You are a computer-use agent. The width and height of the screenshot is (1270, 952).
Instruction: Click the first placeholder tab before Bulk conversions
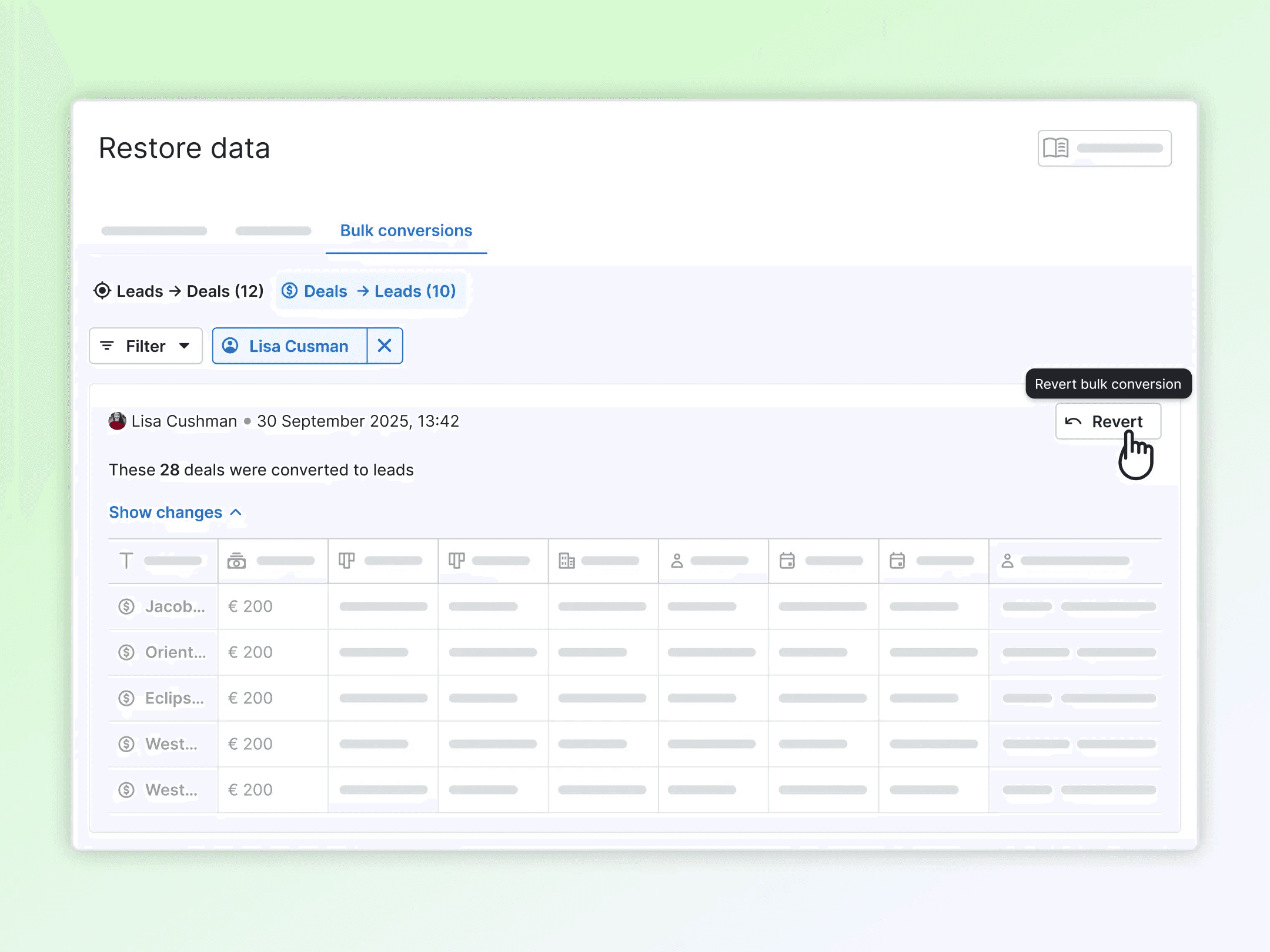pos(154,231)
